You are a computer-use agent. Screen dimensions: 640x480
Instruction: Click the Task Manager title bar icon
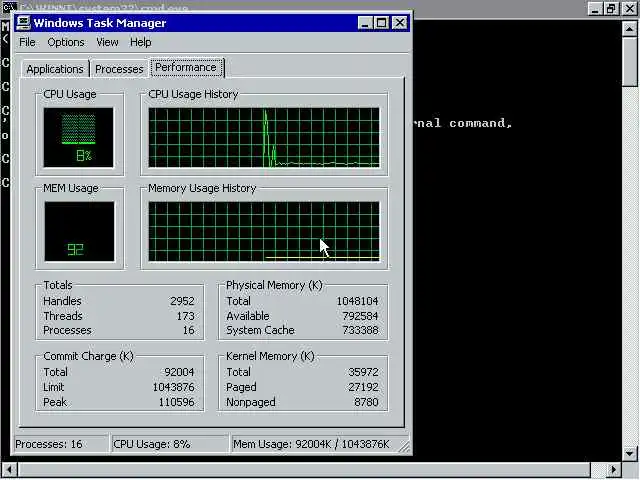click(24, 23)
